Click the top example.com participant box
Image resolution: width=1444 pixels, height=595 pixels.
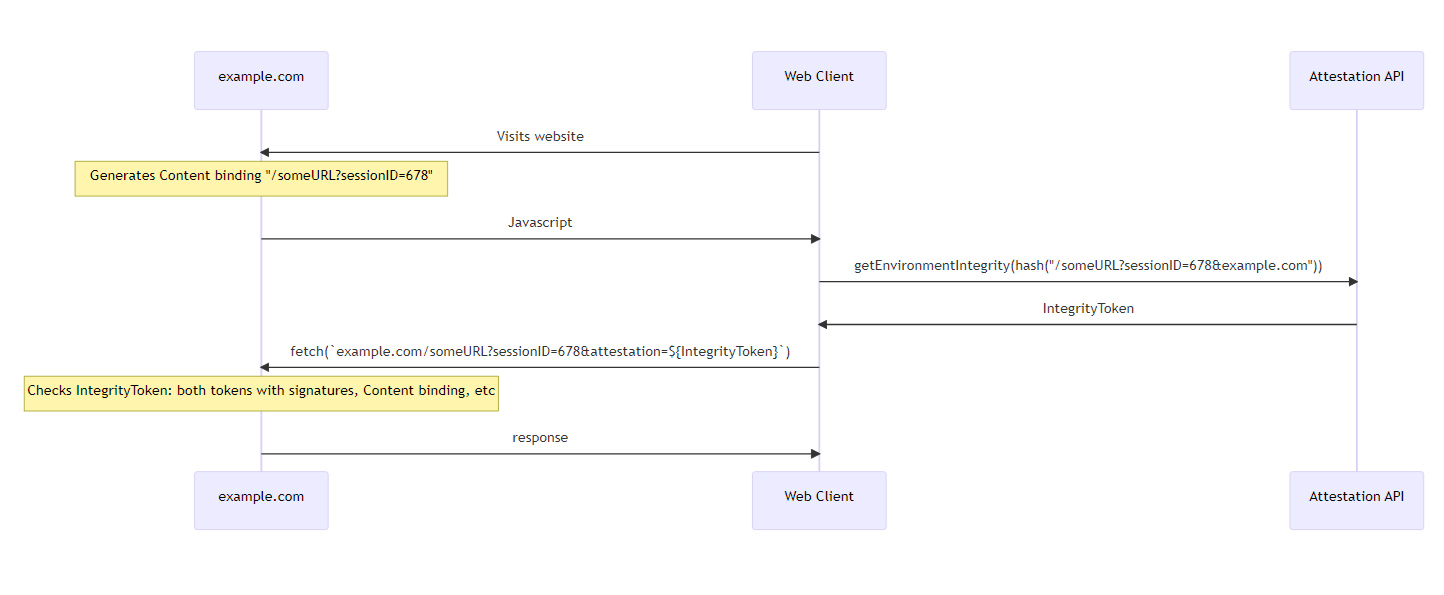point(261,81)
